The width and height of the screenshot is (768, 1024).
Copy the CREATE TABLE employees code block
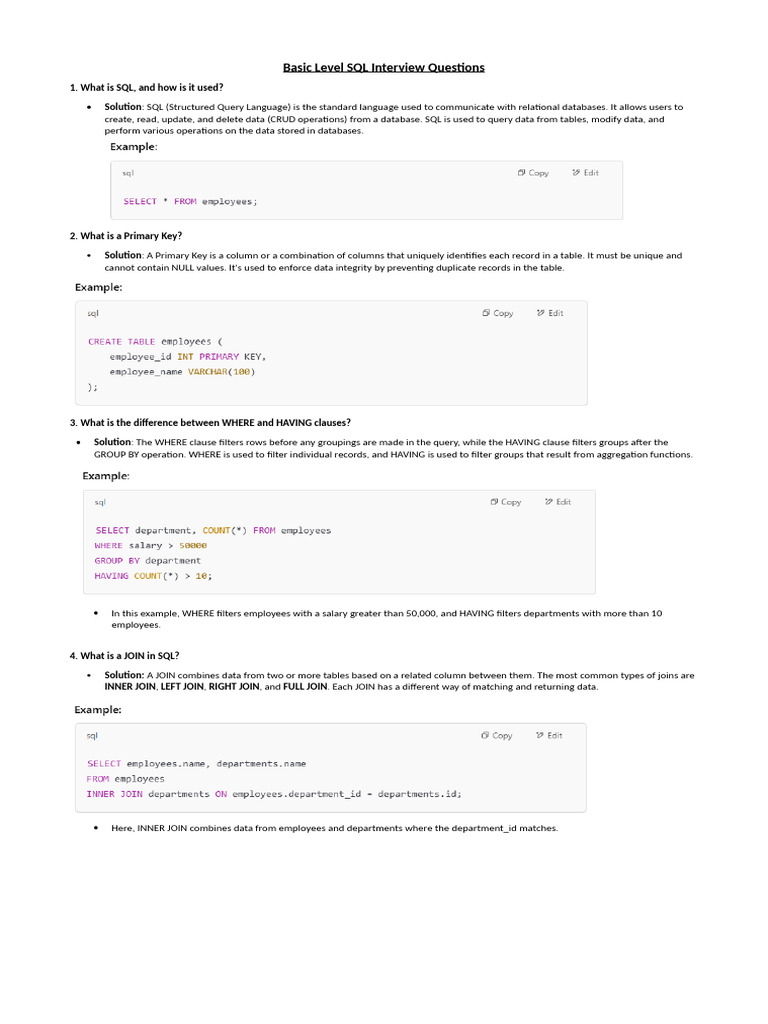pyautogui.click(x=498, y=313)
